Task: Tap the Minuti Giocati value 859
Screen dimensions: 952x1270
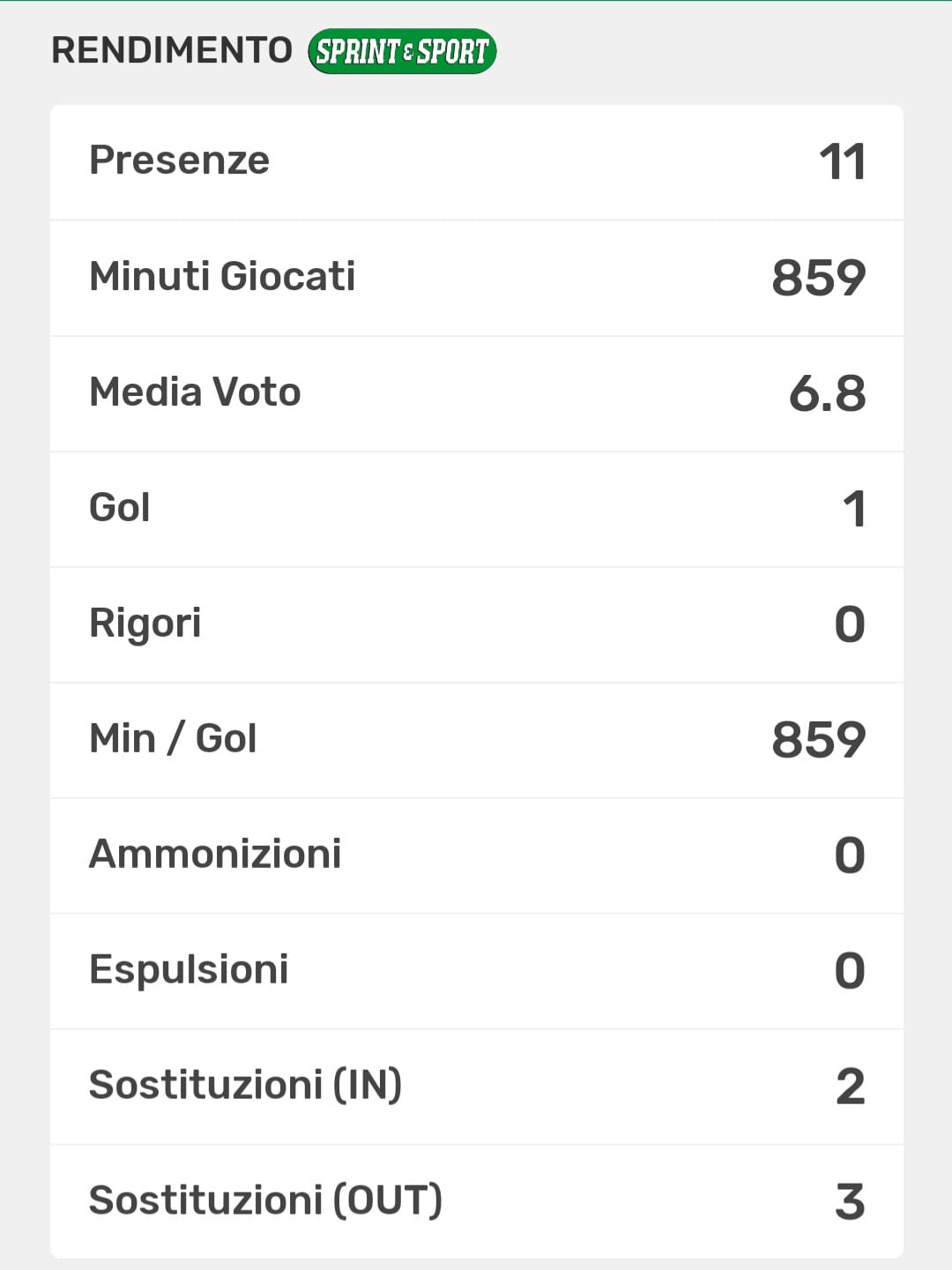Action: [x=818, y=278]
